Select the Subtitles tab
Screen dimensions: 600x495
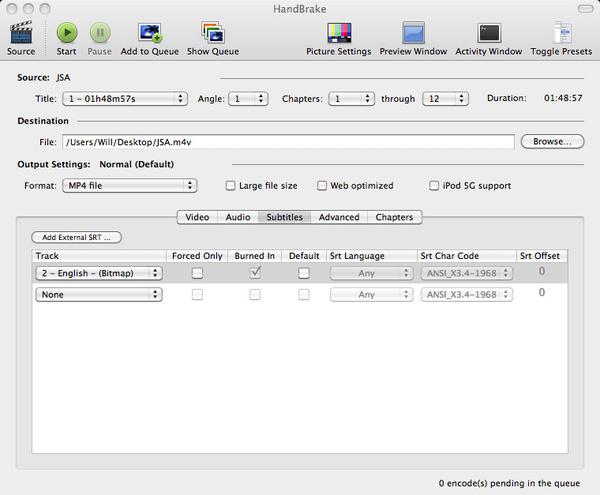(x=285, y=217)
